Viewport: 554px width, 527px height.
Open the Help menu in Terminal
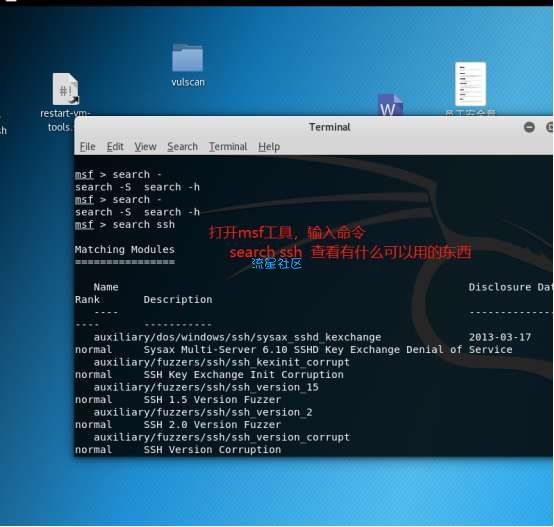pos(269,146)
